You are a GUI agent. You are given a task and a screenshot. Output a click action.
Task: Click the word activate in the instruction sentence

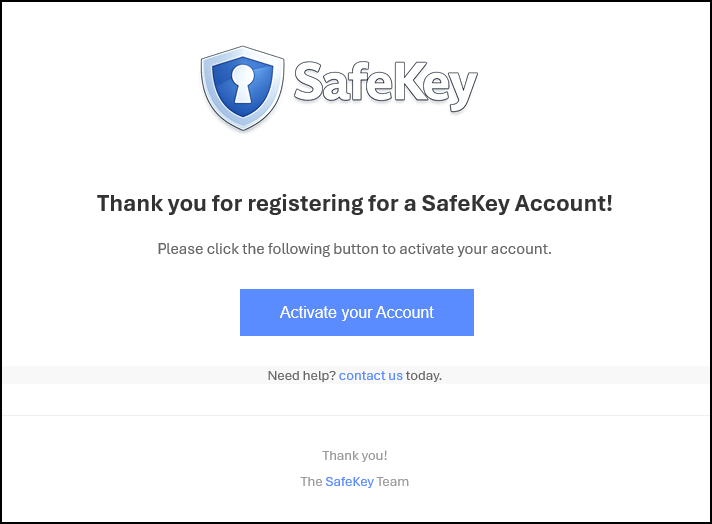427,248
